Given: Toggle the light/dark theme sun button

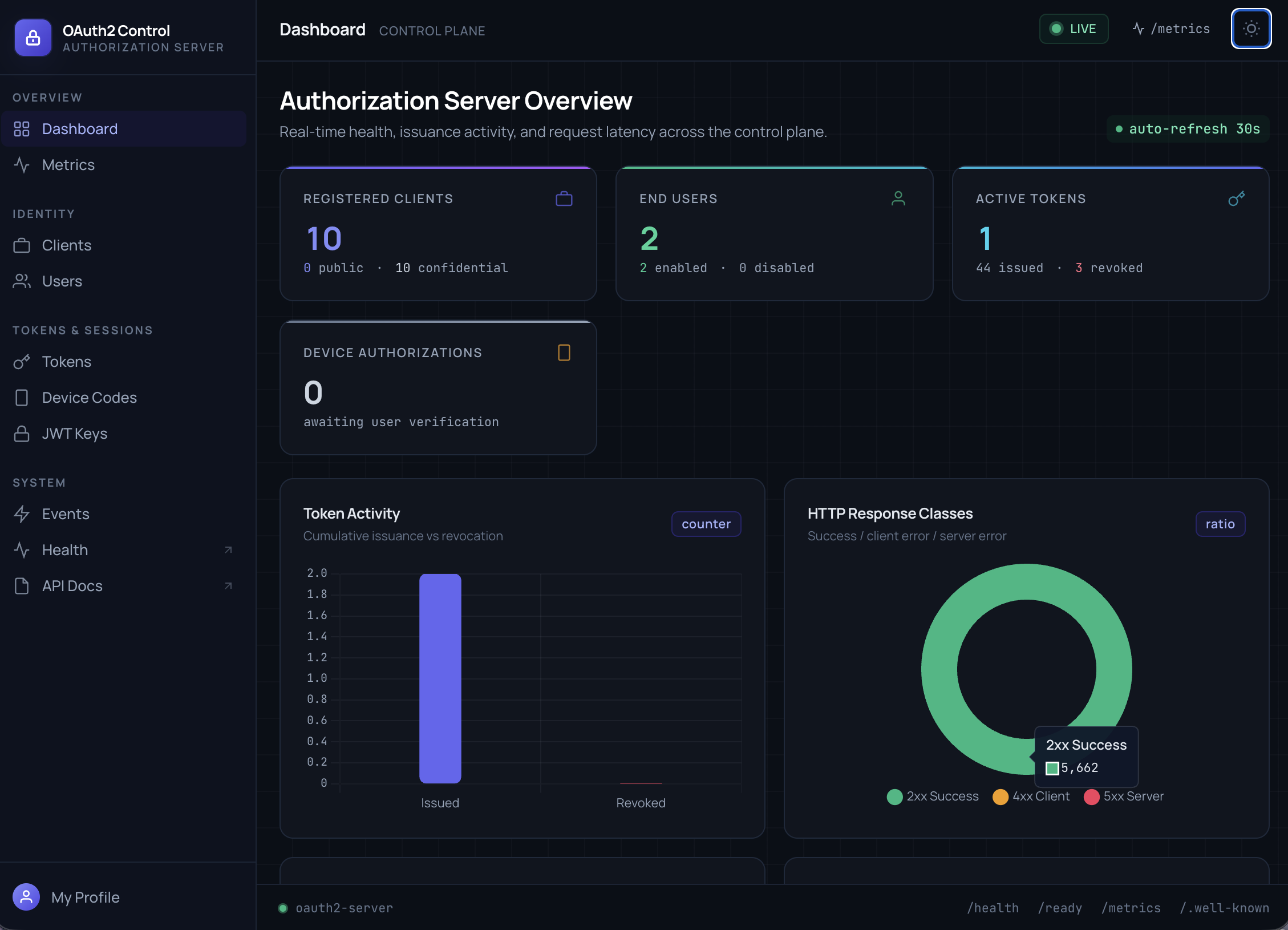Looking at the screenshot, I should (1250, 29).
